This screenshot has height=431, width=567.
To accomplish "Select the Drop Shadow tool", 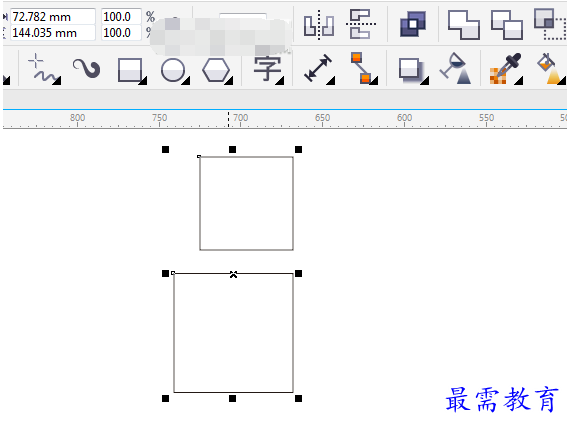I will (413, 71).
